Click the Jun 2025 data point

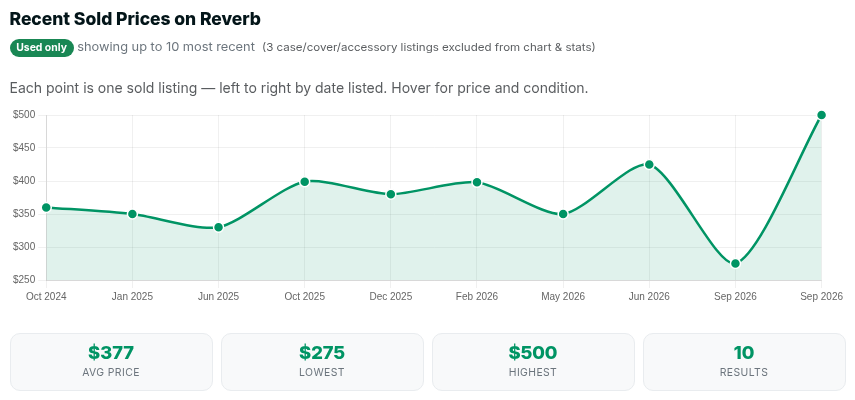tap(218, 227)
